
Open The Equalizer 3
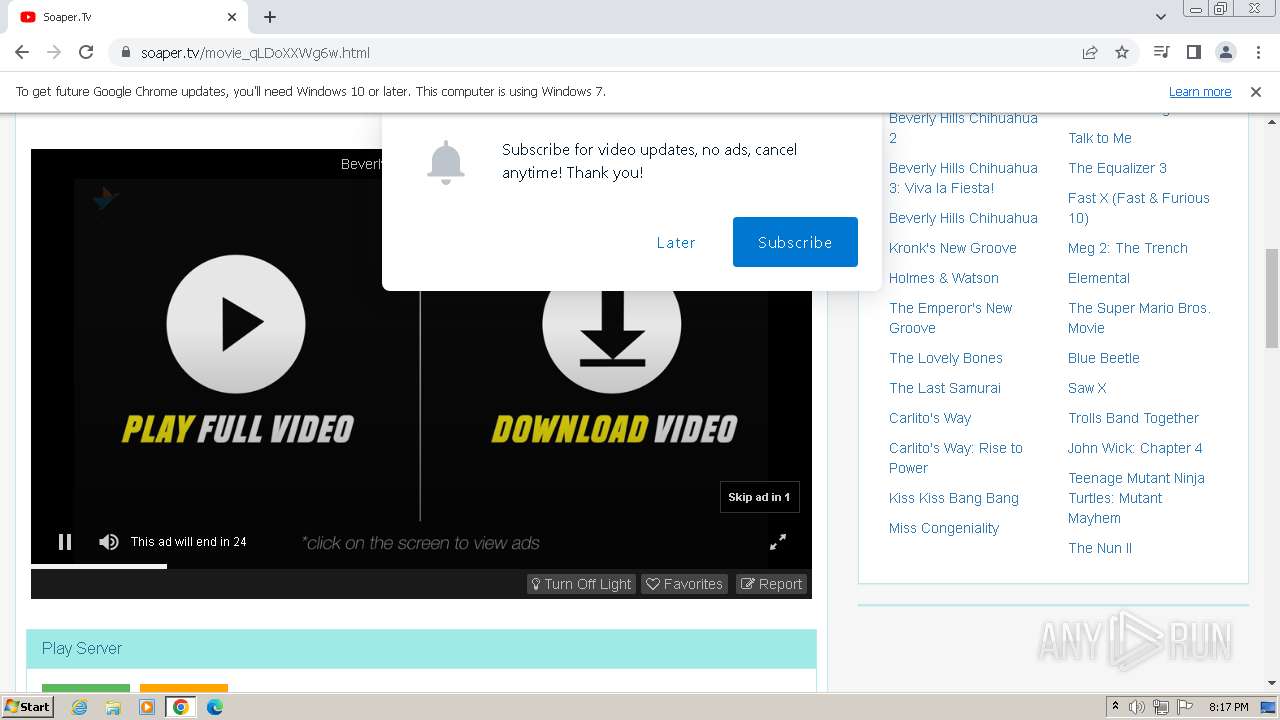click(x=1117, y=168)
